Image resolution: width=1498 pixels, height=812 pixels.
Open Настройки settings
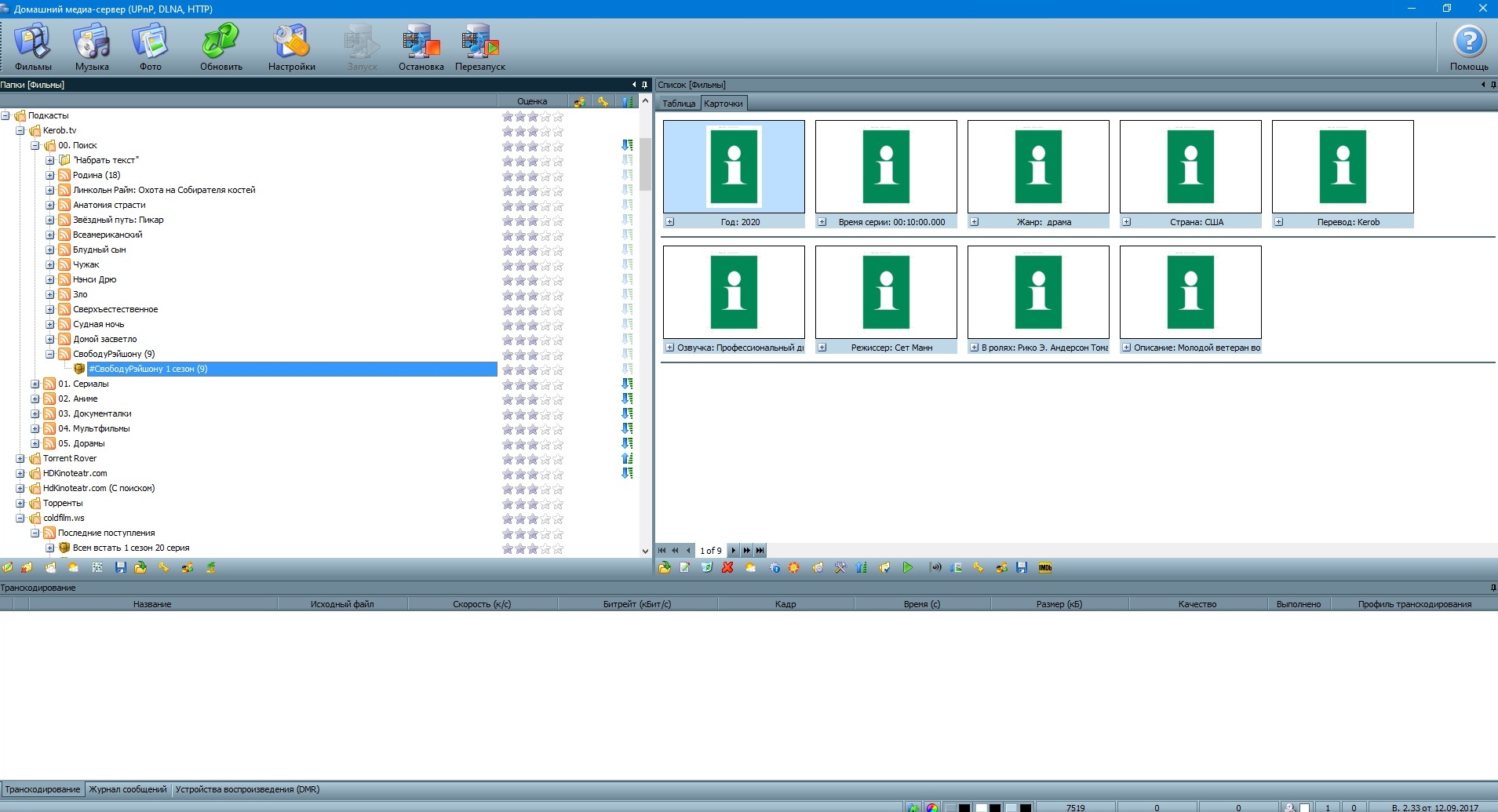291,47
